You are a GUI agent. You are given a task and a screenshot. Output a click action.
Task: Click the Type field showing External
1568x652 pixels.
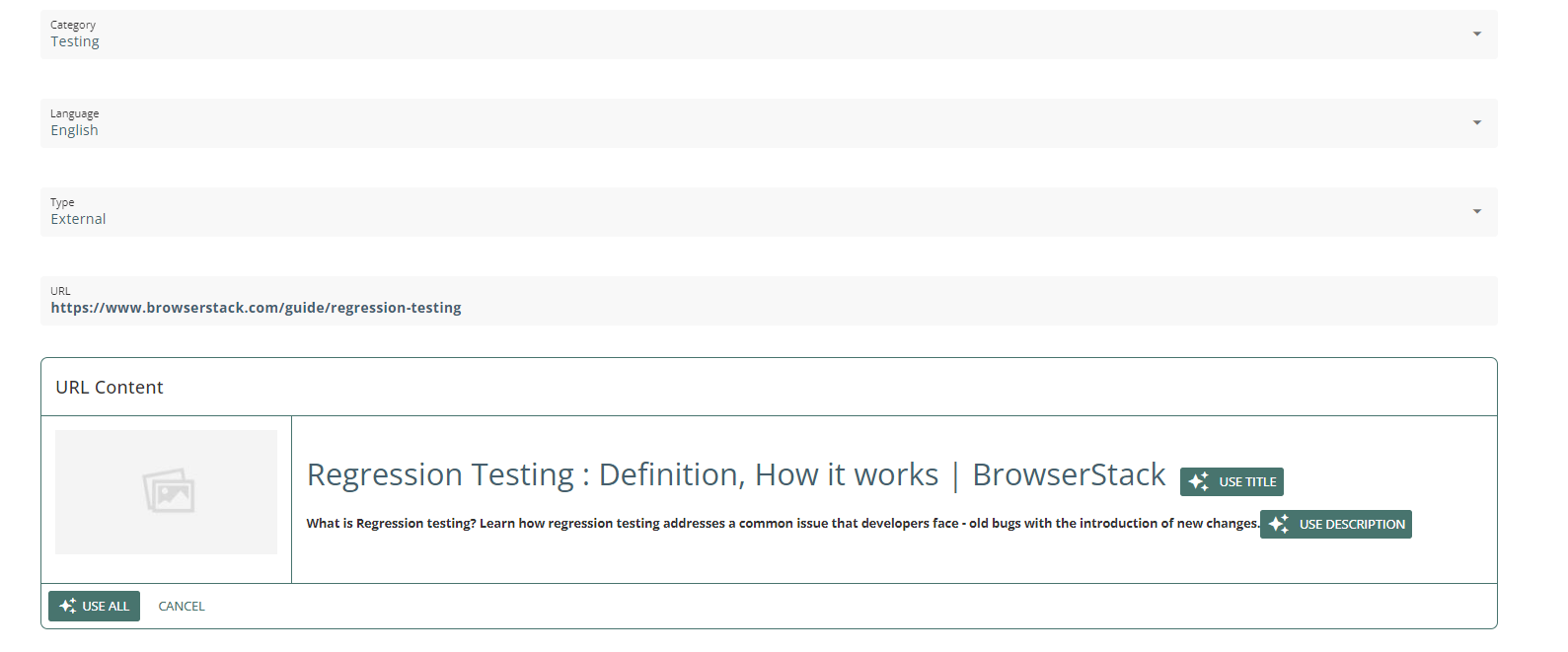pyautogui.click(x=691, y=213)
